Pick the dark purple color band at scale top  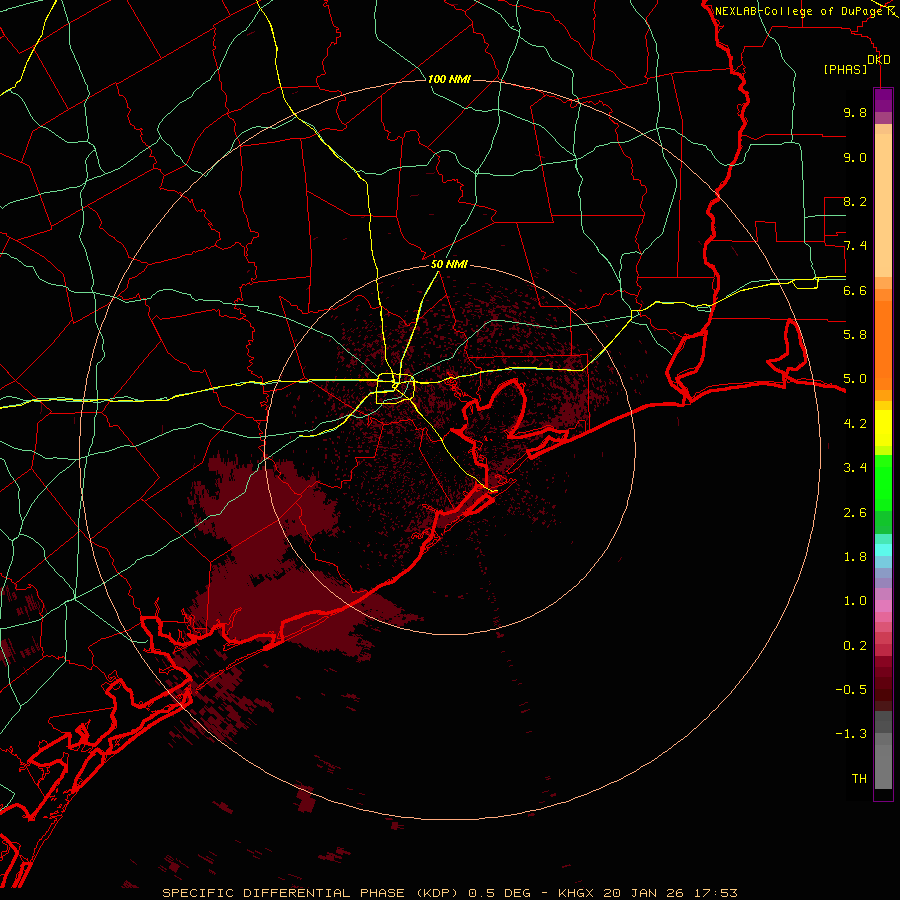click(883, 100)
